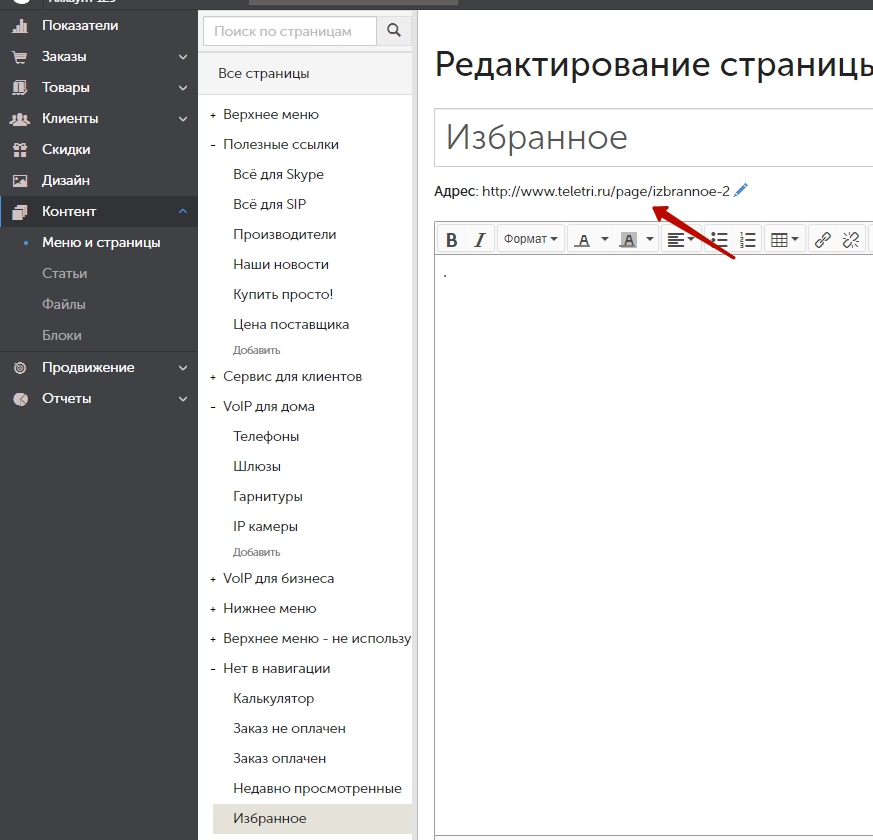873x840 pixels.
Task: Open the Файлы submenu item
Action: click(64, 304)
